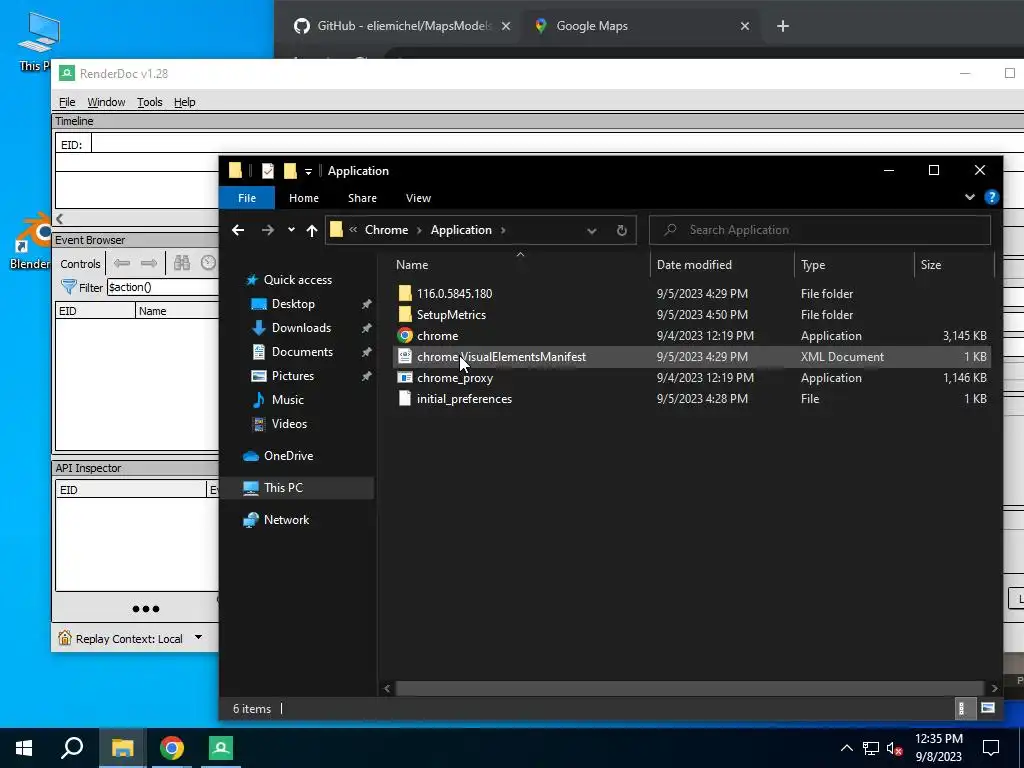This screenshot has width=1024, height=768.
Task: Click RenderDoc icon in taskbar
Action: coord(221,748)
